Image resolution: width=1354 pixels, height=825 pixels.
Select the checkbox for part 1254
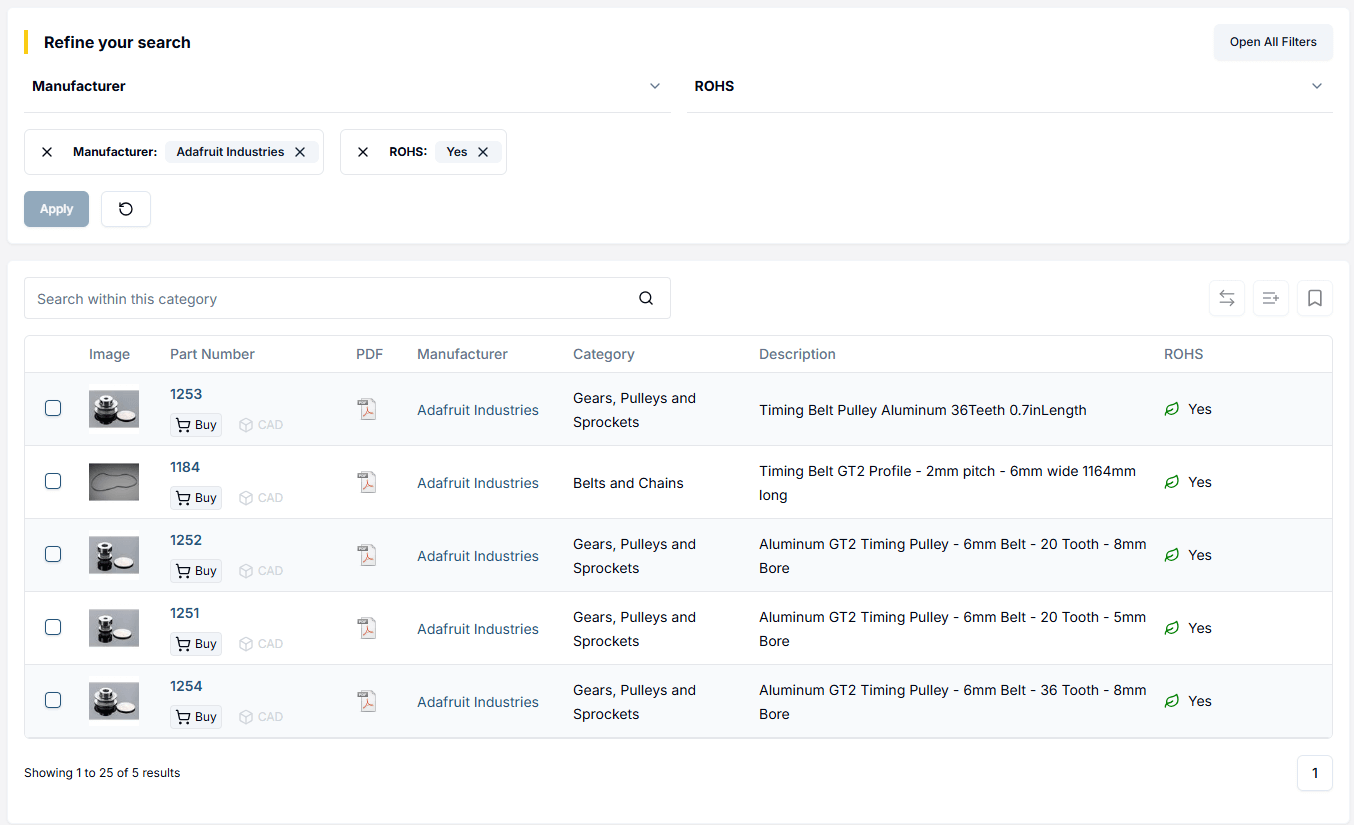tap(53, 700)
